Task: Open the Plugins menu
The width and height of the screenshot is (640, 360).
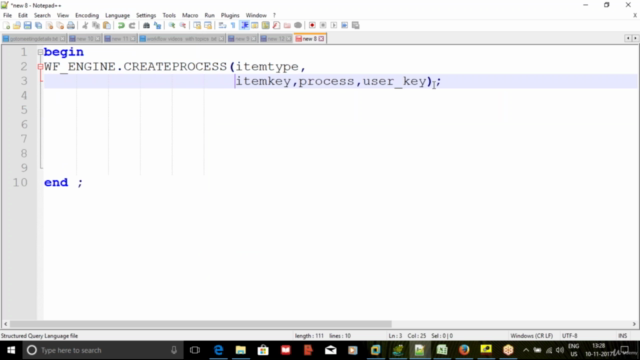Action: 230,15
